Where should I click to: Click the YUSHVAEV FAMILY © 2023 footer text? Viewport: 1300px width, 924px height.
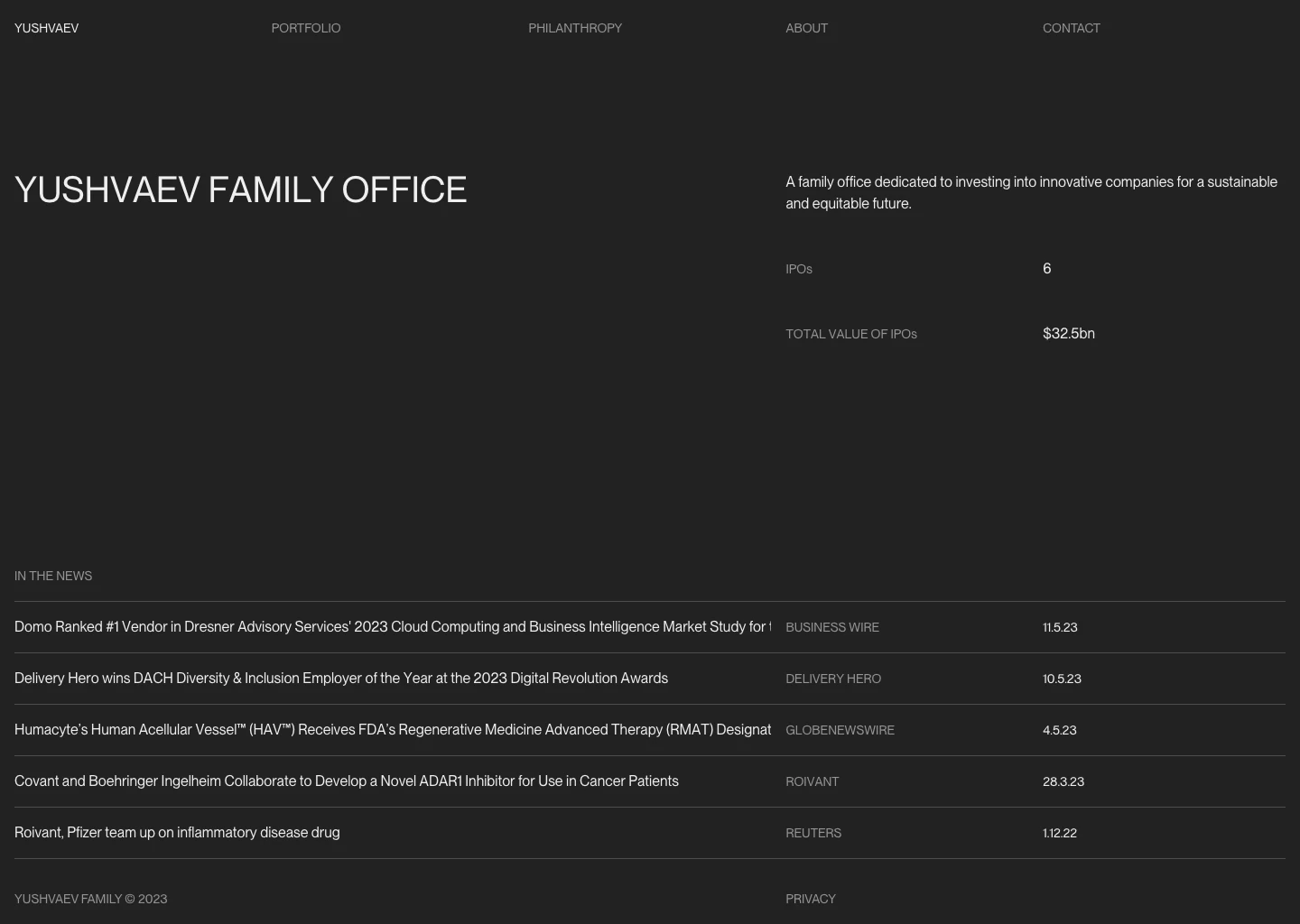pyautogui.click(x=90, y=899)
